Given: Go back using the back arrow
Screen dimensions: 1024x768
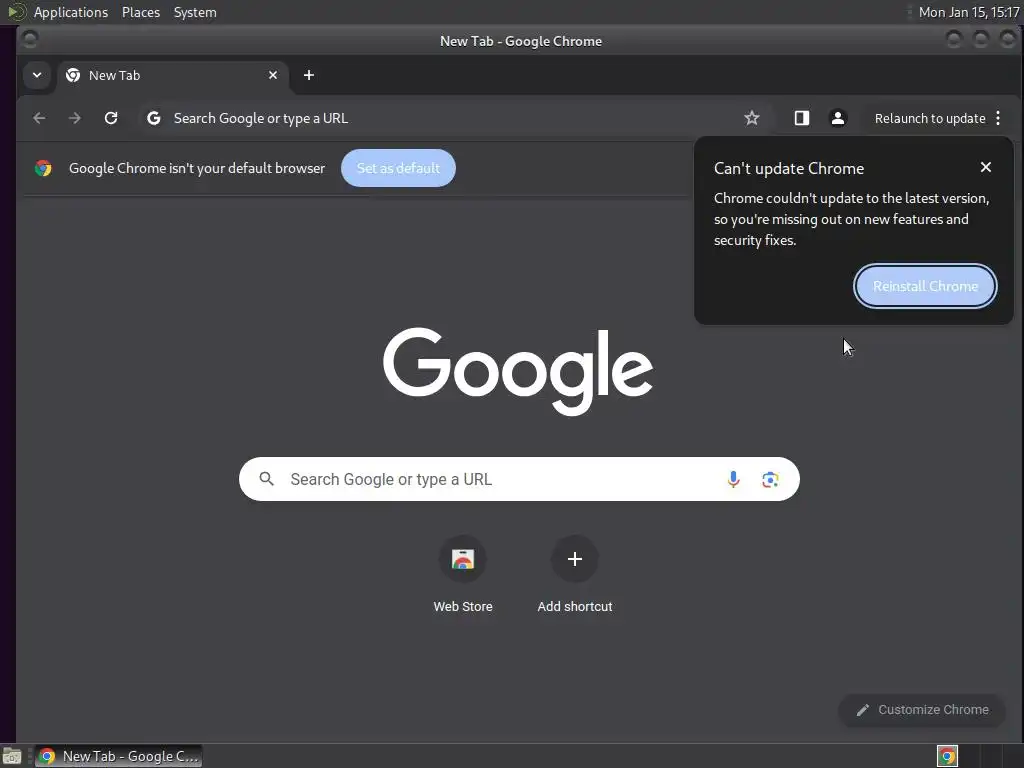Looking at the screenshot, I should 39,118.
